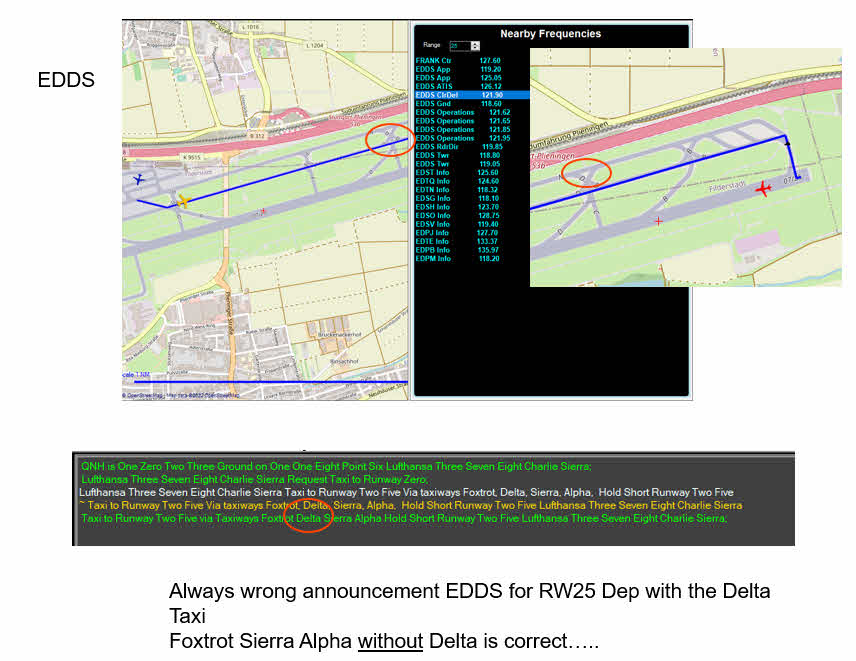Click the yellow aircraft icon on the taxiway
The height and width of the screenshot is (661, 856).
coord(183,201)
